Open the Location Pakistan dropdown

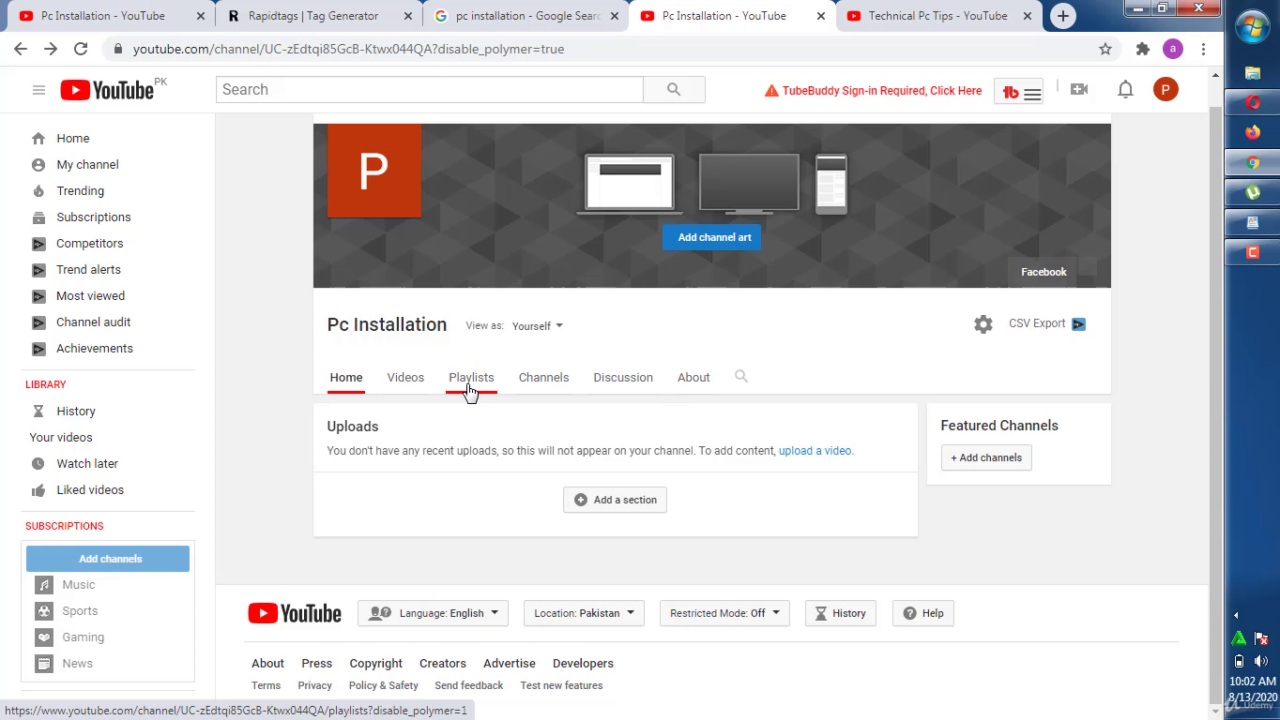tap(584, 613)
